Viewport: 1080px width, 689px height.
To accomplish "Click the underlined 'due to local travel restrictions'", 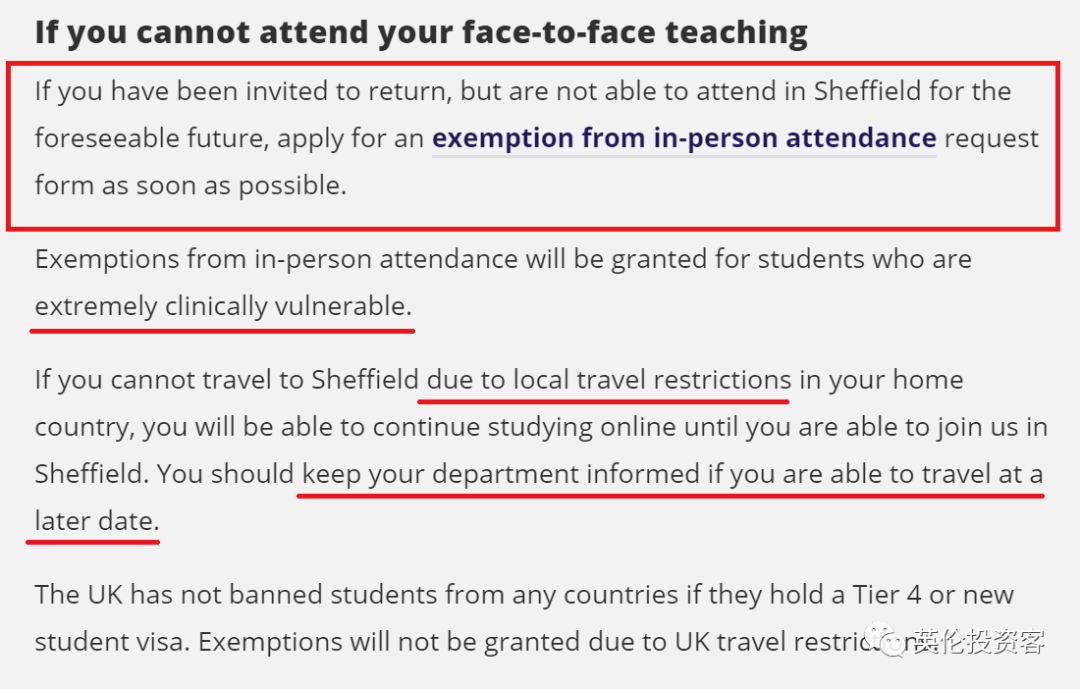I will click(609, 380).
